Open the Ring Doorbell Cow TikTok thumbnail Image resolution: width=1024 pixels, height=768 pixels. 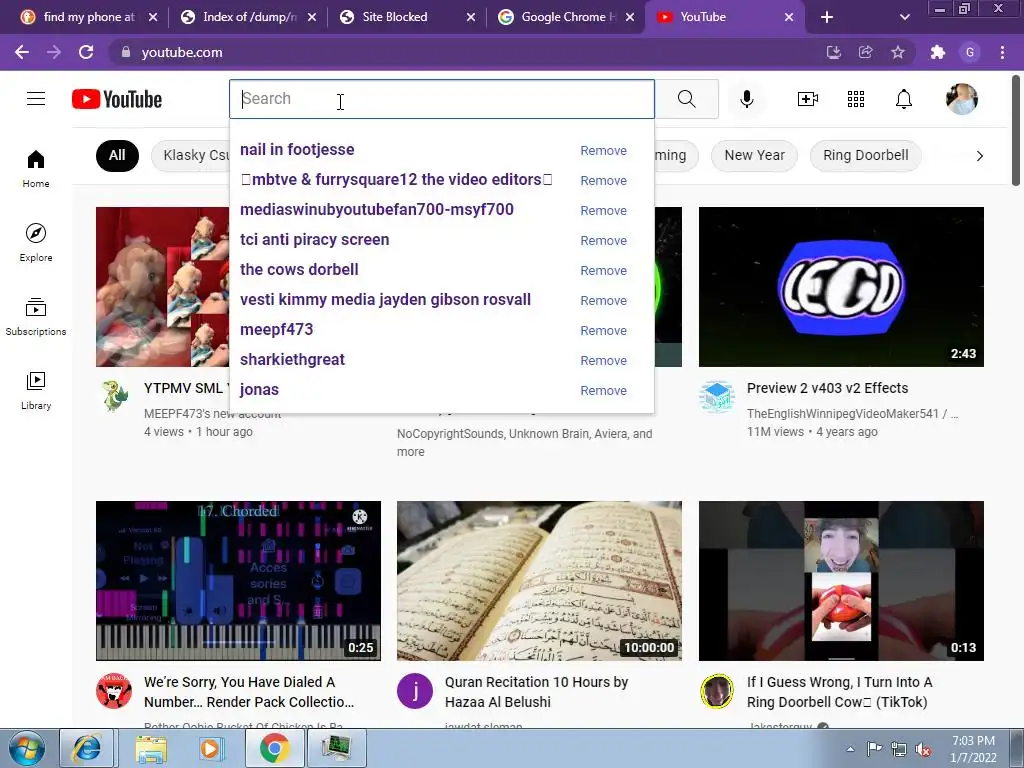pos(841,581)
